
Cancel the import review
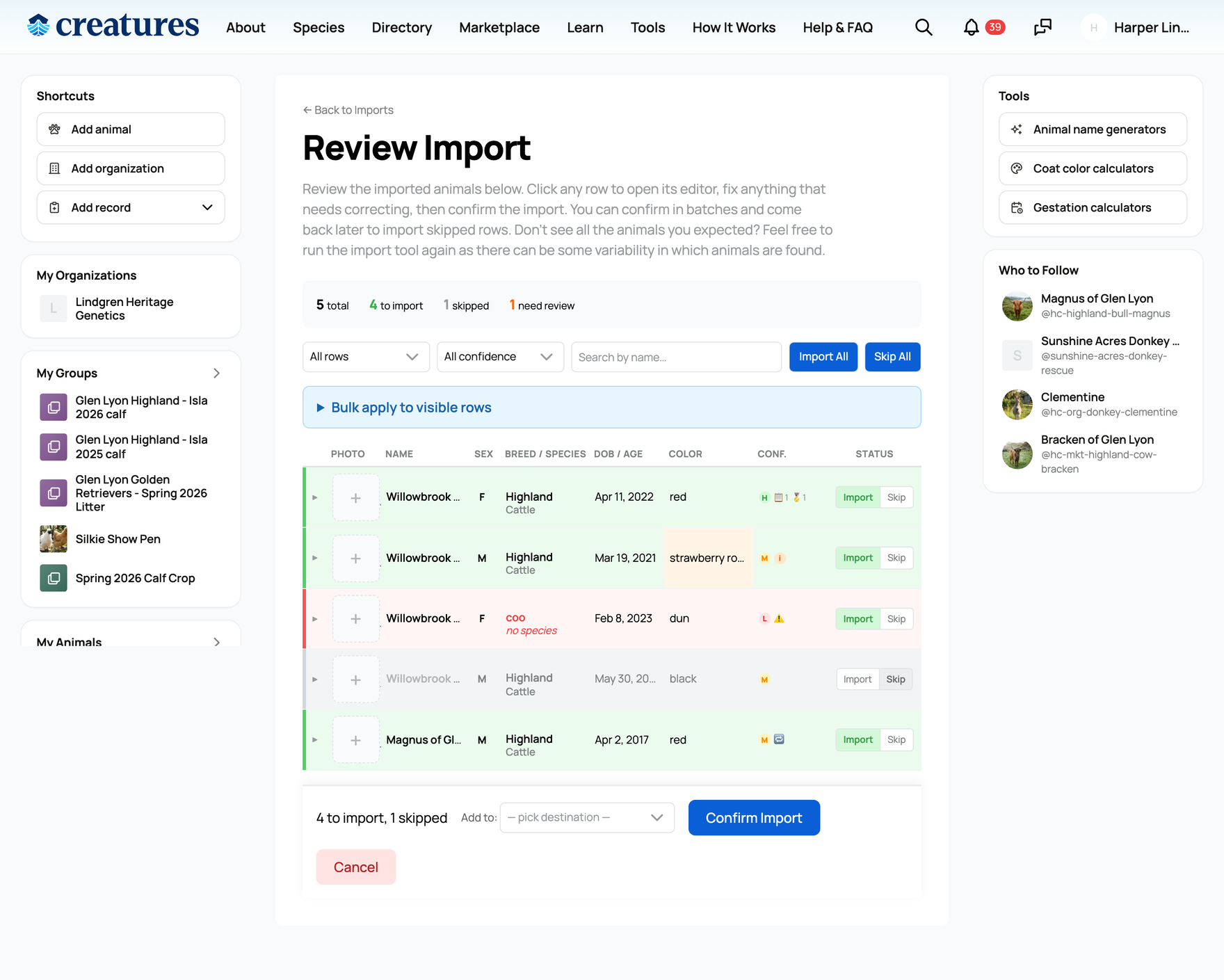356,867
